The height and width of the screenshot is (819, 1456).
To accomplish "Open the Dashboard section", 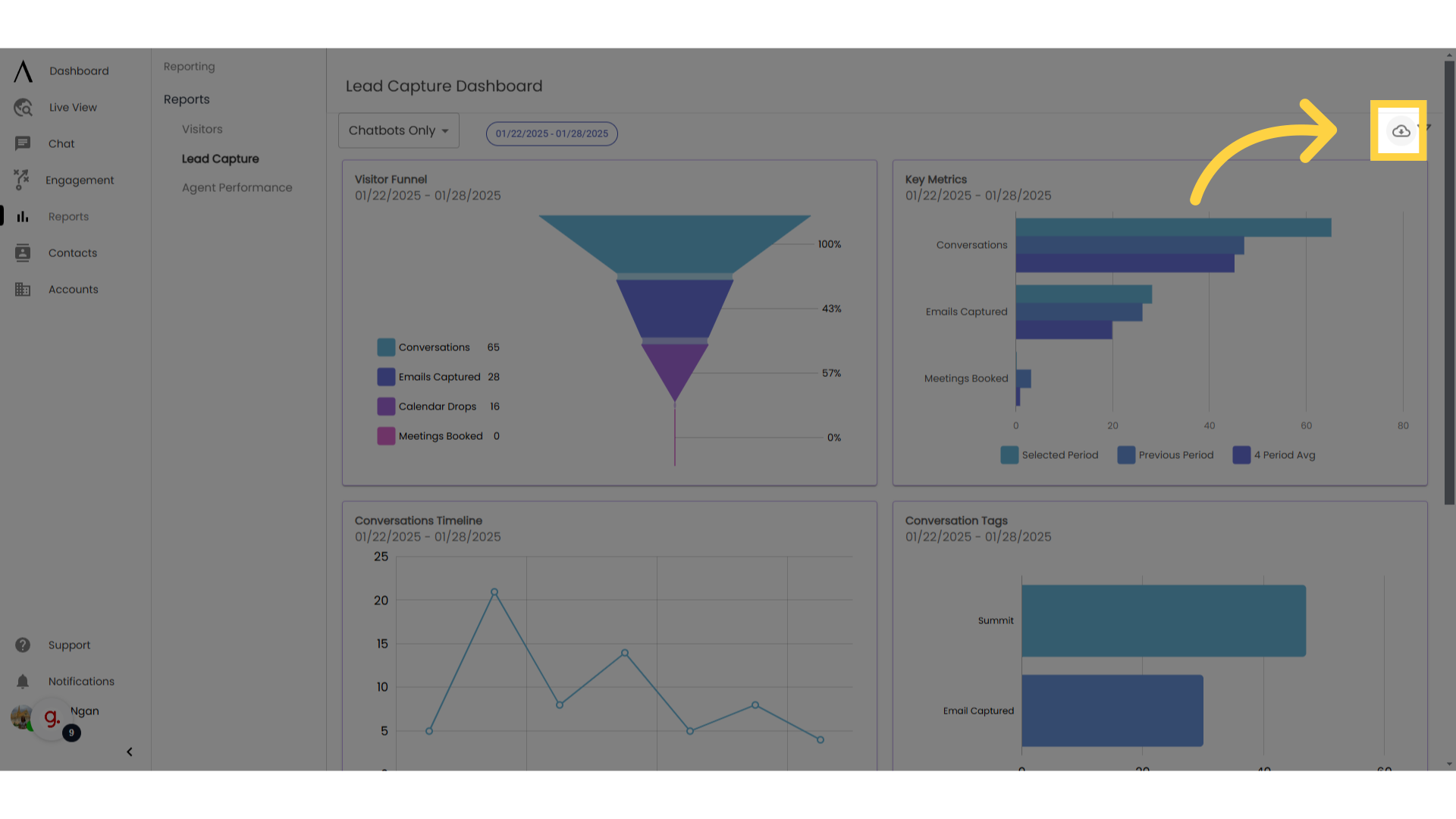I will [x=78, y=71].
